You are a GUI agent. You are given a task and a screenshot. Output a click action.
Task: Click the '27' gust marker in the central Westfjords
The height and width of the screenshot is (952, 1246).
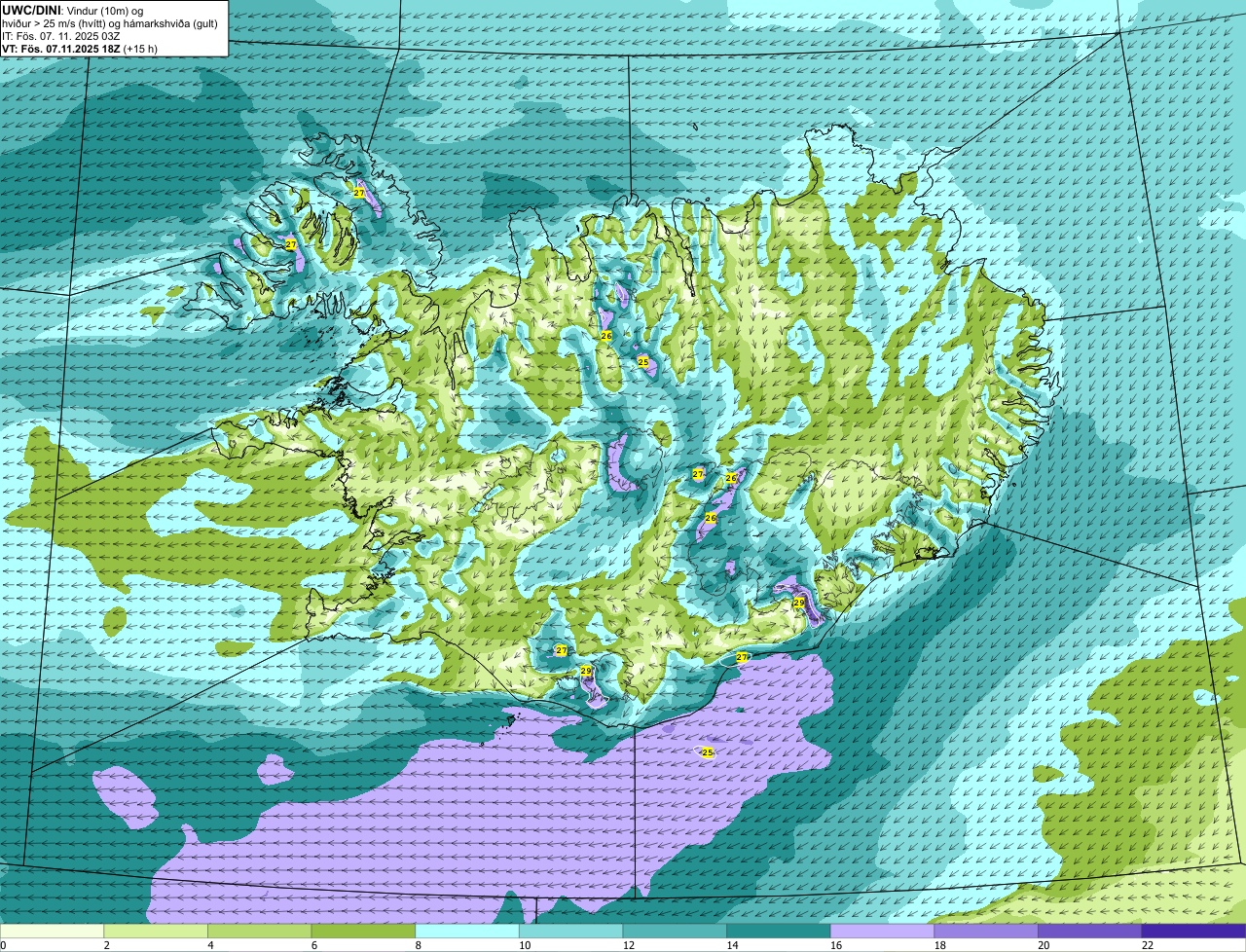point(291,244)
